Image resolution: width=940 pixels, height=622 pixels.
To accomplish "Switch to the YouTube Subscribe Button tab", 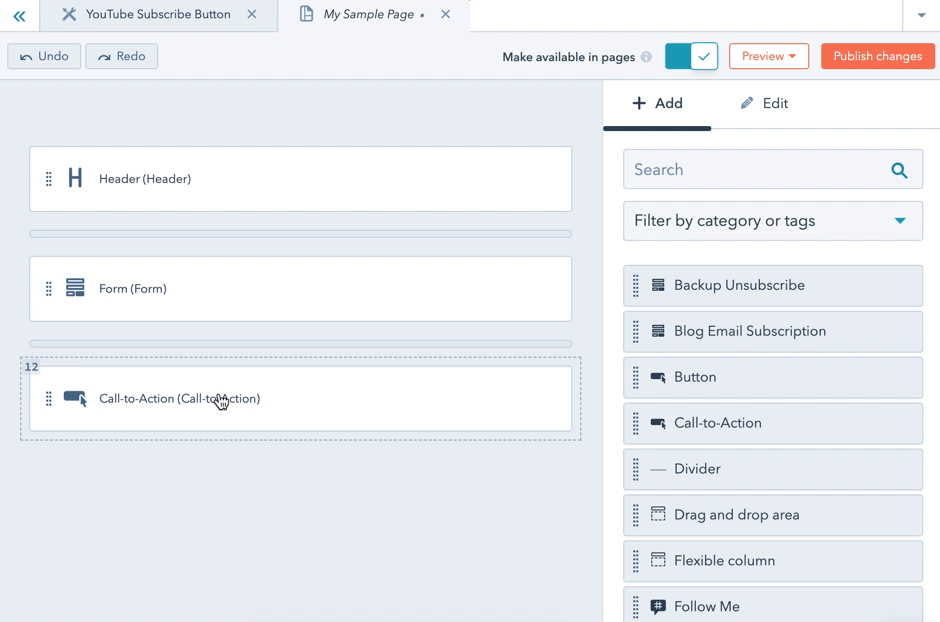I will coord(157,15).
